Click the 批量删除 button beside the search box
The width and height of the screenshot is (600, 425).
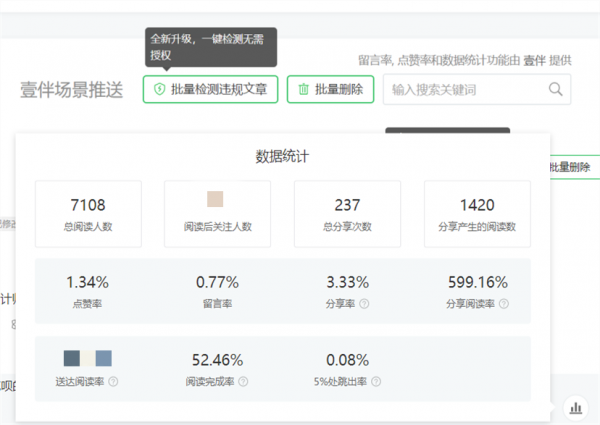tap(330, 90)
